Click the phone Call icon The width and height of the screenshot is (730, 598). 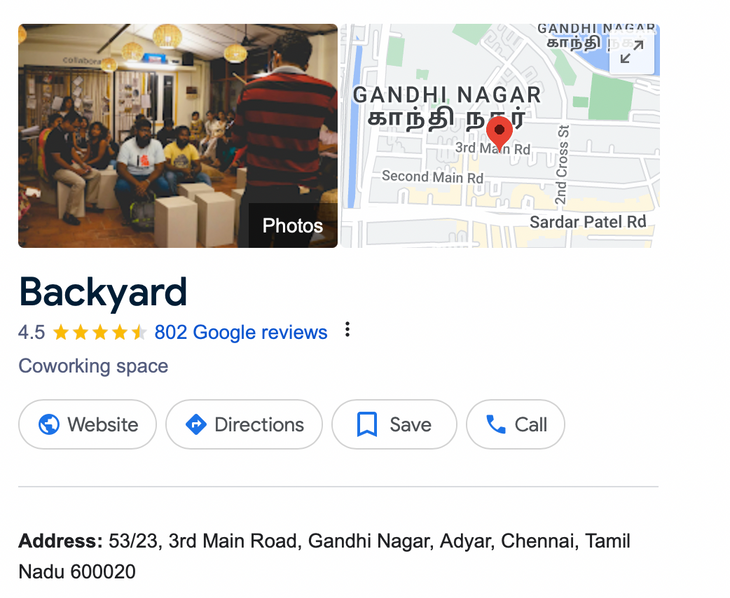click(x=496, y=424)
